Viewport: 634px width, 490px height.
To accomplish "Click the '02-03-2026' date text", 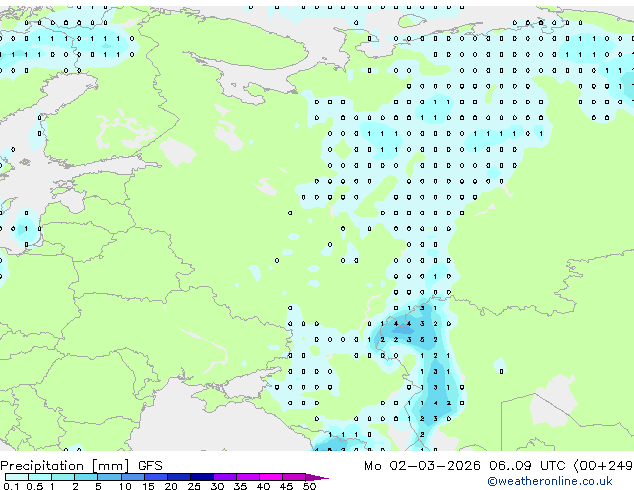I will (435, 466).
